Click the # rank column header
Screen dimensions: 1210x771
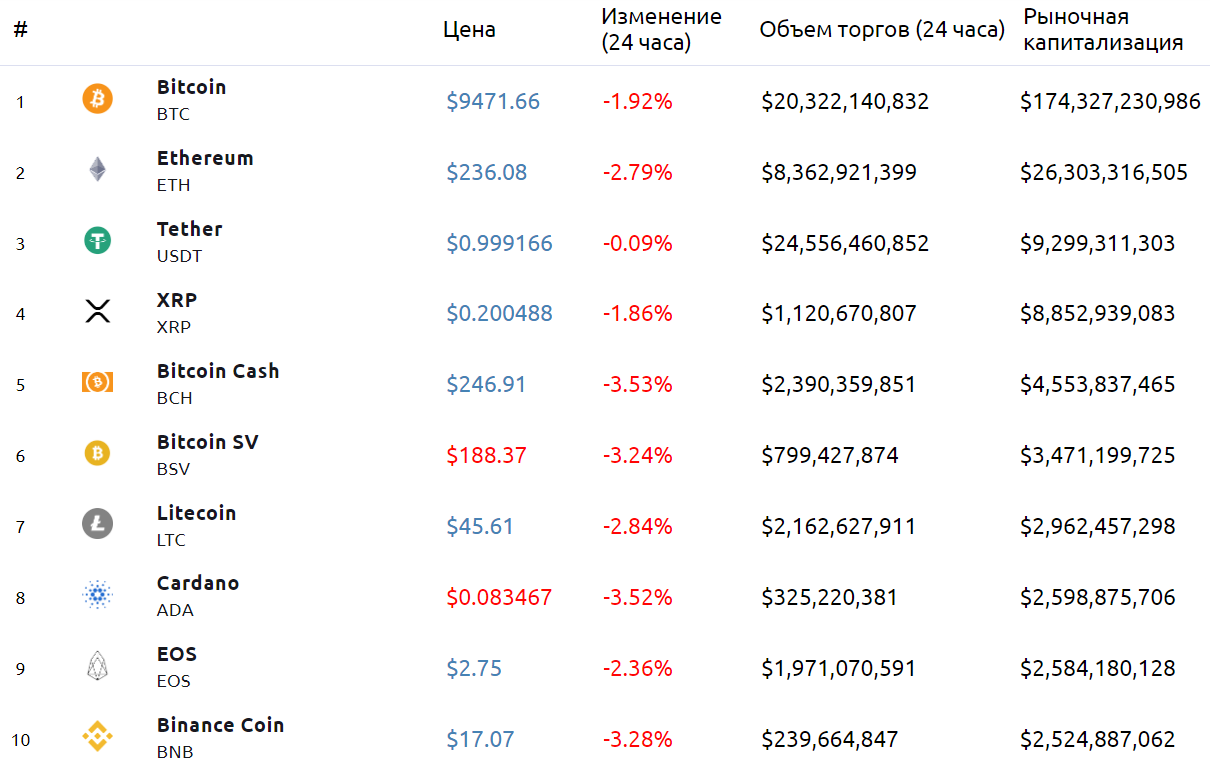tap(20, 30)
